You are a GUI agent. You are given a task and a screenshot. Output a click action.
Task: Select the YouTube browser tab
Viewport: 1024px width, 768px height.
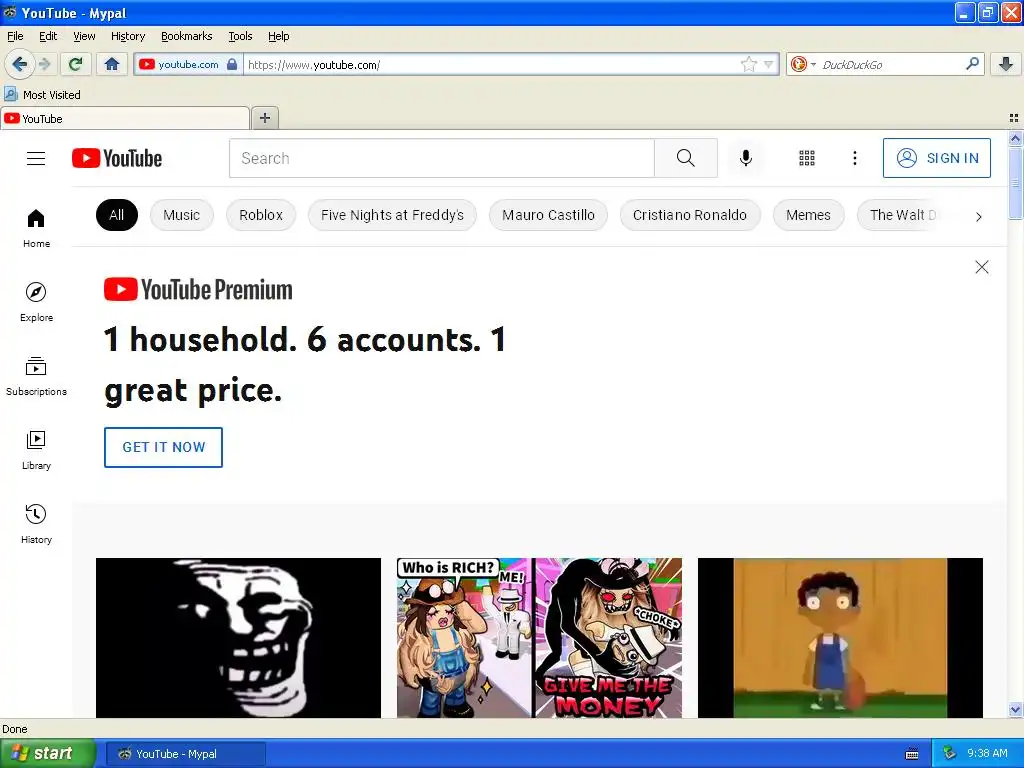(125, 118)
